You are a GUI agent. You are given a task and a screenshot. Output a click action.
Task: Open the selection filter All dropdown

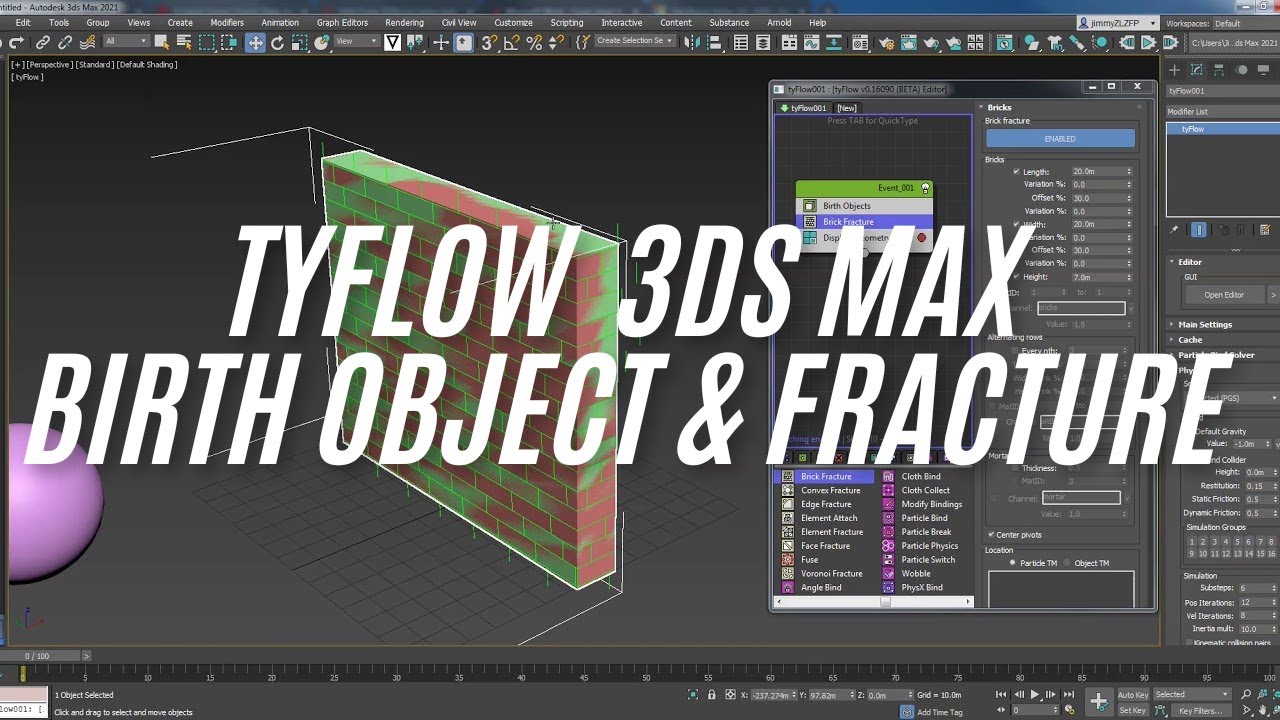(x=126, y=42)
